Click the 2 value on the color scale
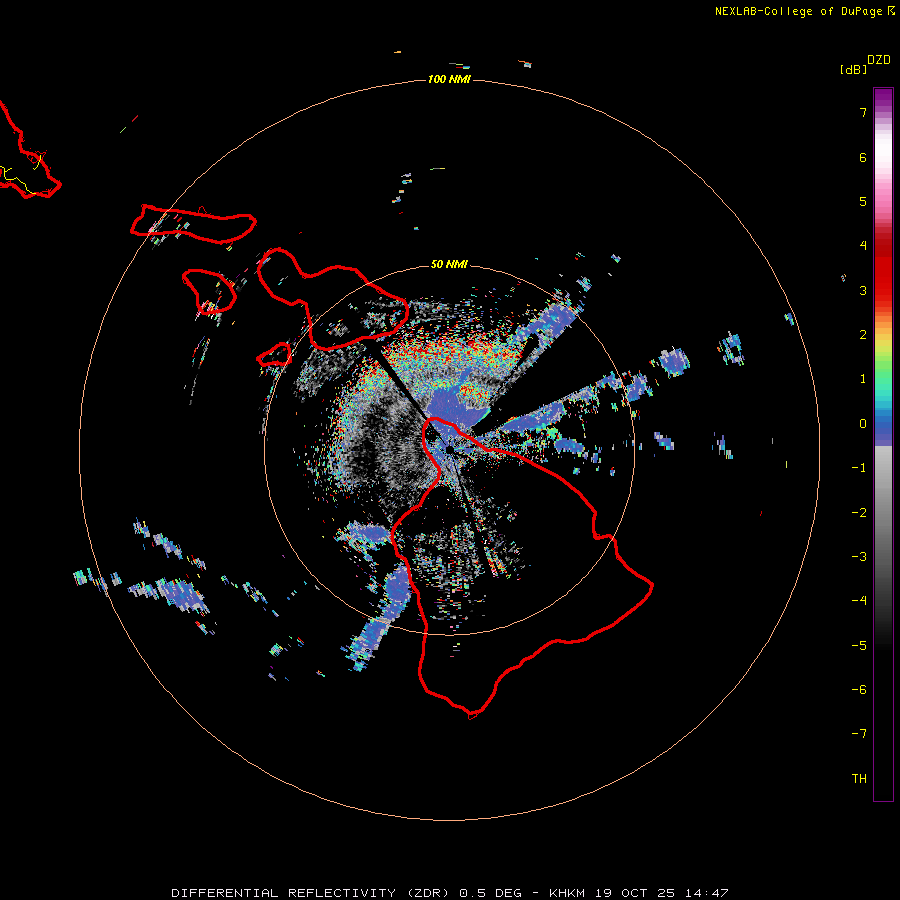 pos(863,335)
